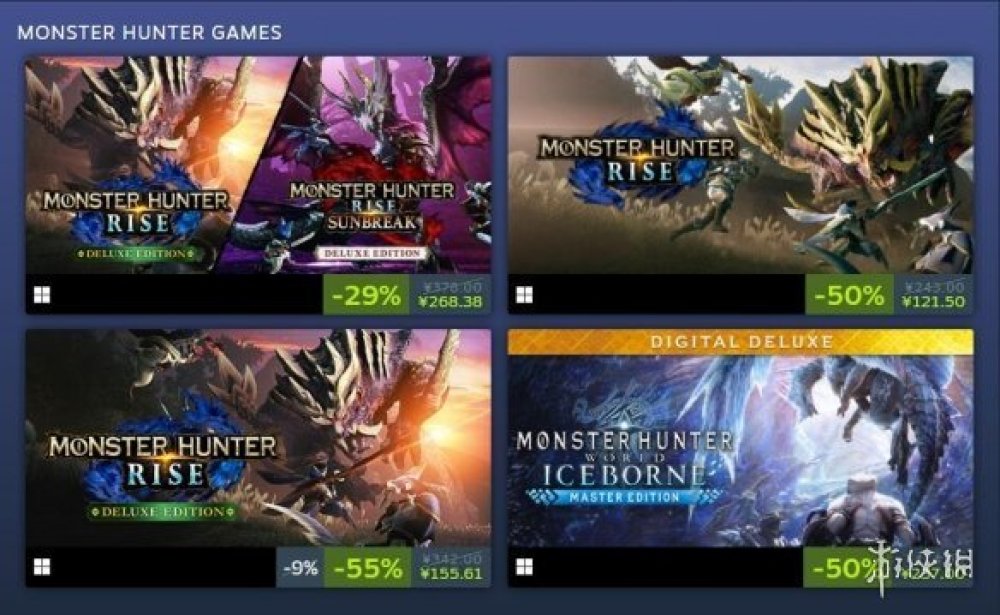
Task: Click Windows platform icon under Monster Hunter Rise tile
Action: pyautogui.click(x=524, y=295)
